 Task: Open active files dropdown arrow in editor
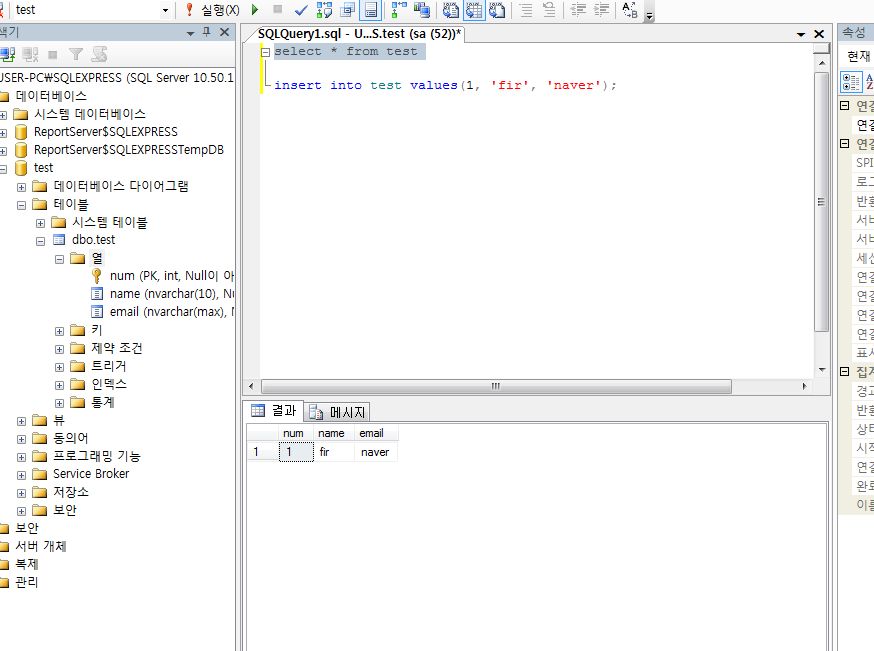pos(801,35)
